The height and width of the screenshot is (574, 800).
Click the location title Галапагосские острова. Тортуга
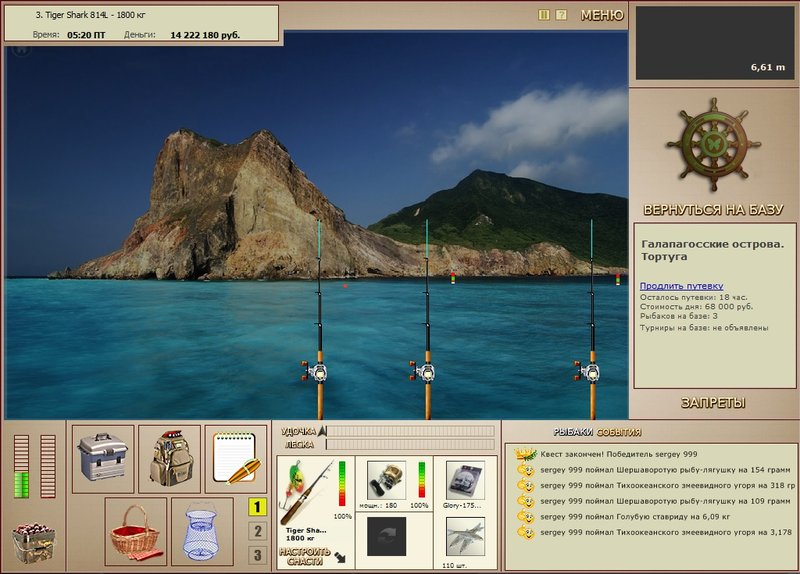click(712, 250)
